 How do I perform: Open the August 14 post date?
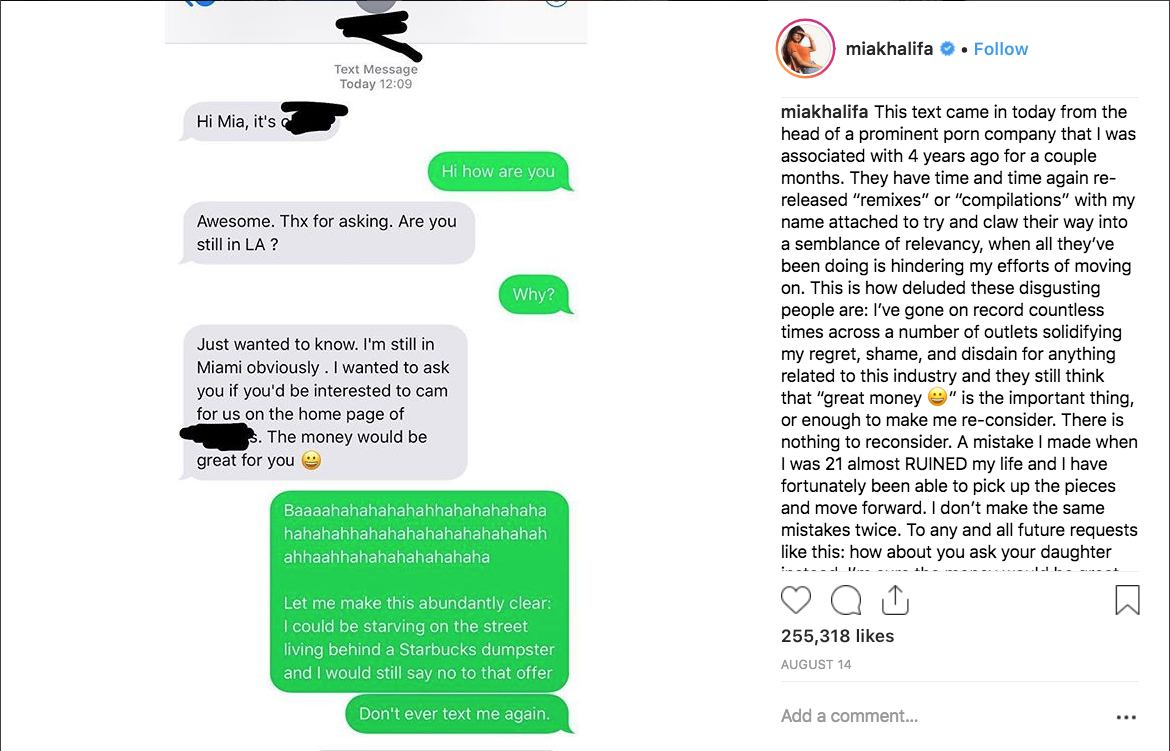(x=816, y=664)
